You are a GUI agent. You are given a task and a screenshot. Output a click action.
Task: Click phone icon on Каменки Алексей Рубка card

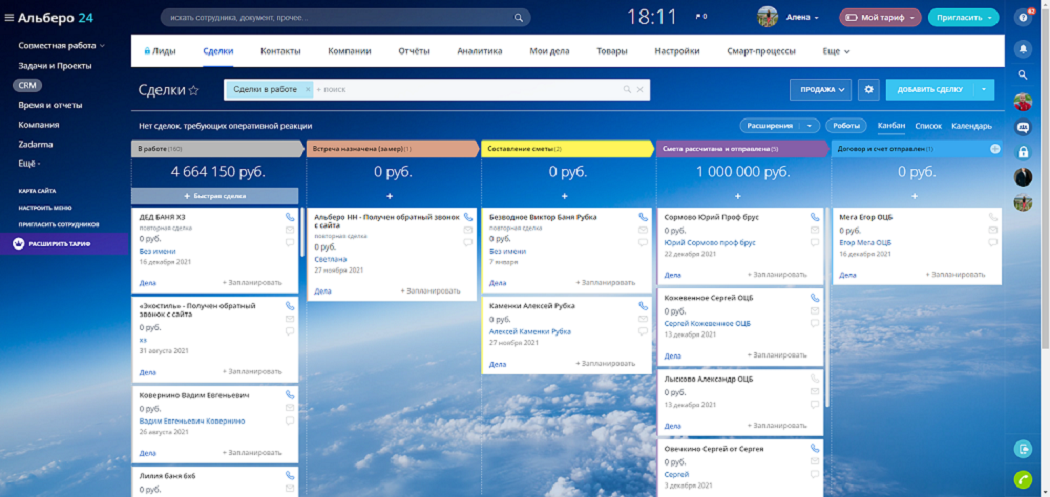tap(643, 305)
